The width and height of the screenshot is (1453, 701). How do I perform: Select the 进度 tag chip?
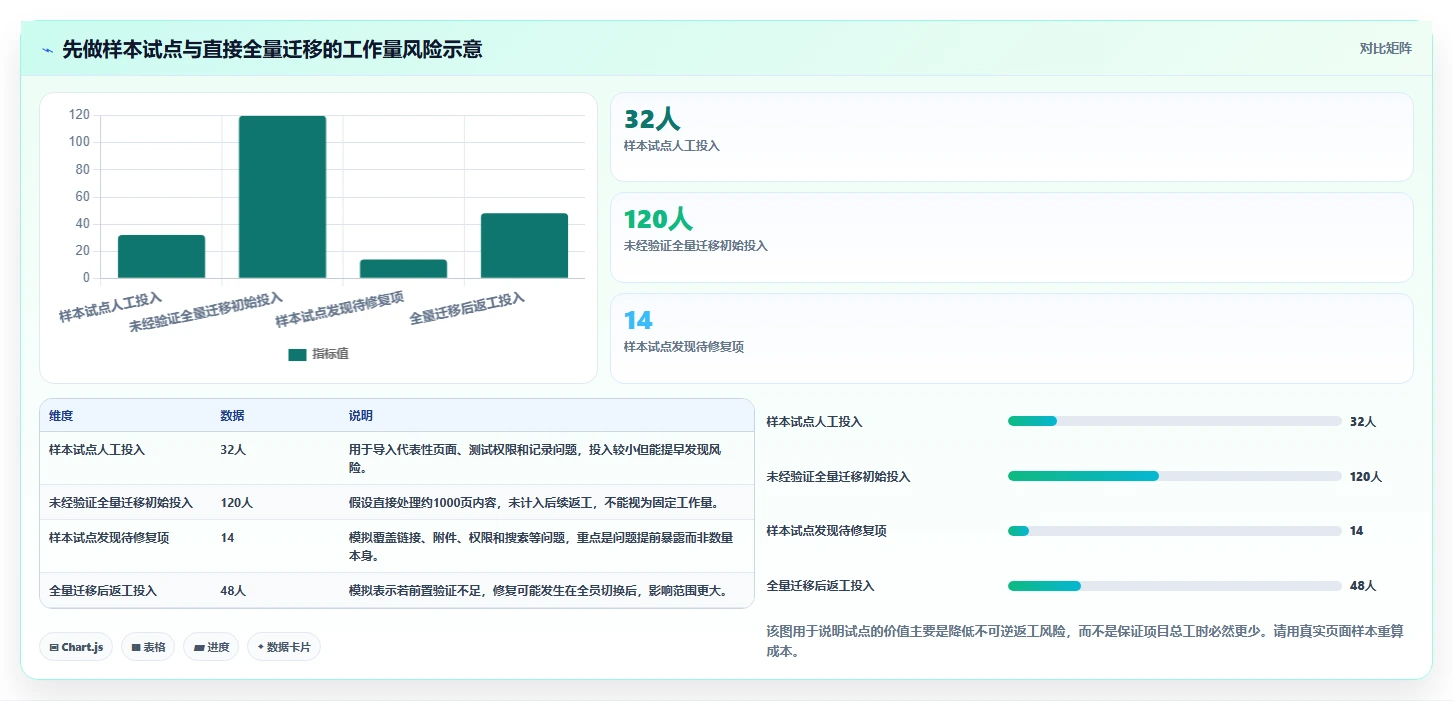[x=211, y=647]
